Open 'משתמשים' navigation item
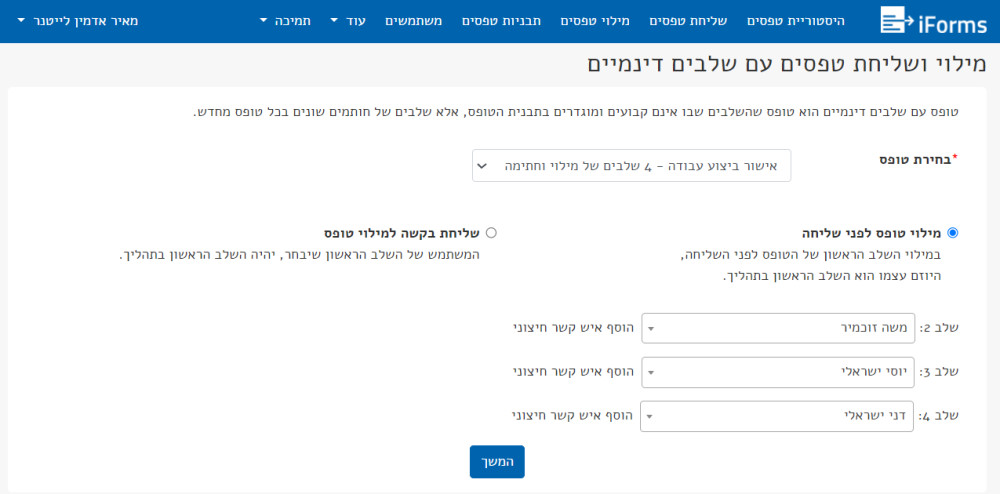The width and height of the screenshot is (1000, 494). (x=413, y=21)
